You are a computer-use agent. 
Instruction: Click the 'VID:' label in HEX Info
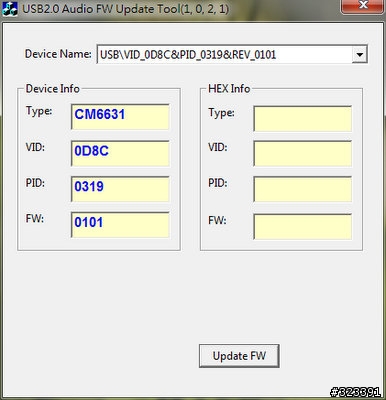(218, 147)
